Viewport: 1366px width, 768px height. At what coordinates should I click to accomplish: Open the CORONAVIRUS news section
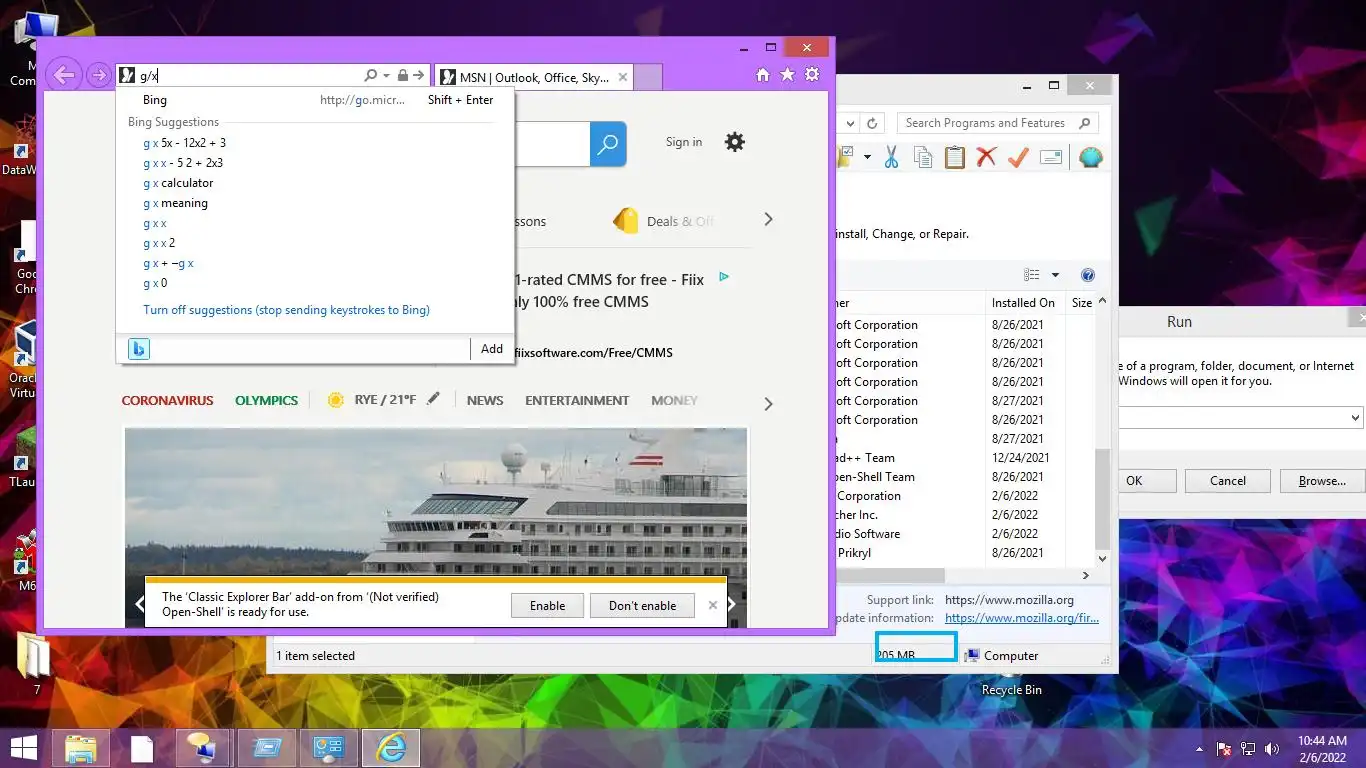[167, 400]
